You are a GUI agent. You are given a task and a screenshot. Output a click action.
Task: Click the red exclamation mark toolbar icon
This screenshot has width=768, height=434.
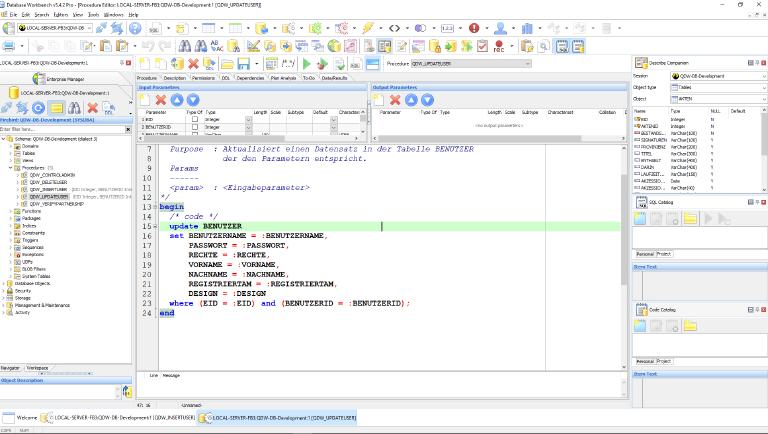click(x=474, y=28)
